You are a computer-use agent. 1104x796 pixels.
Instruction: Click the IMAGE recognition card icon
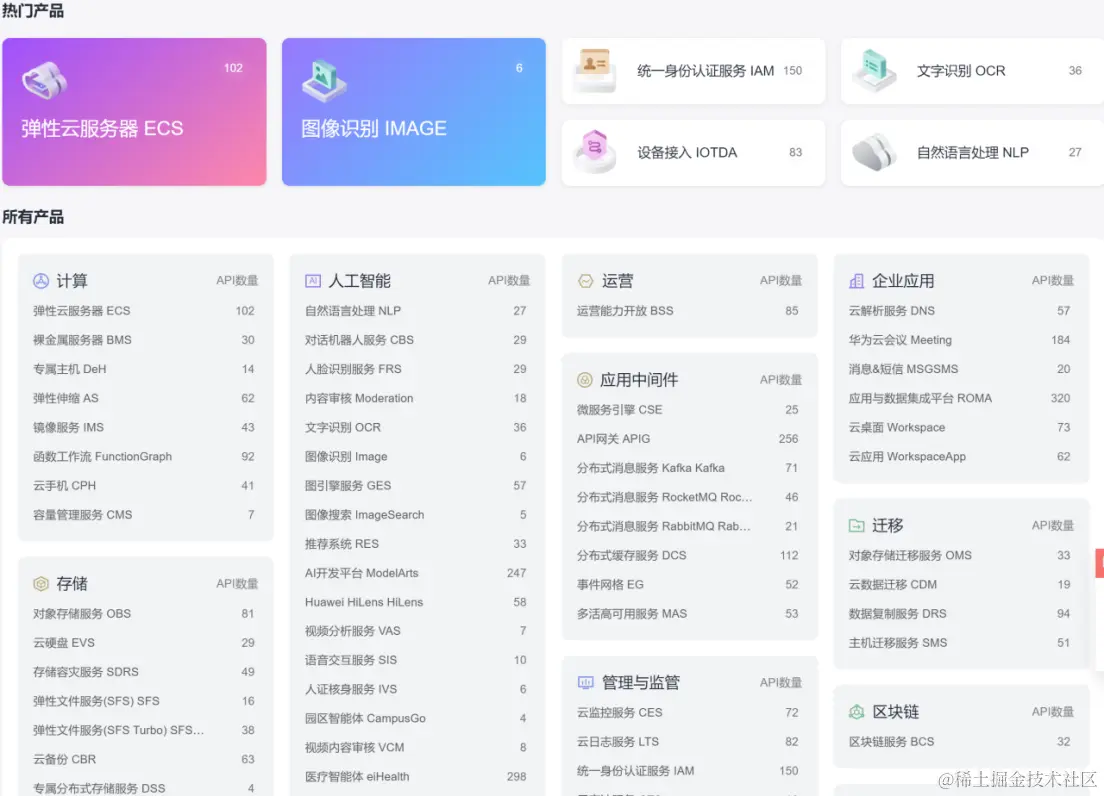[324, 81]
